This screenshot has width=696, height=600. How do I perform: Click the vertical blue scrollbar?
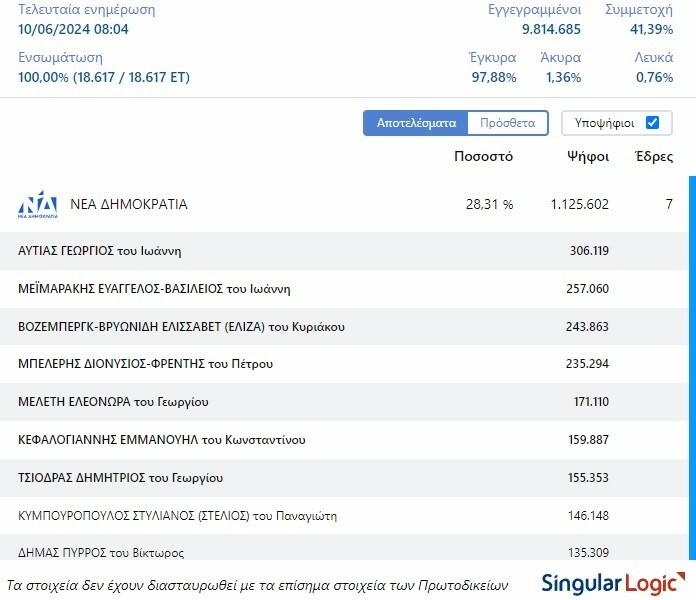click(x=692, y=368)
